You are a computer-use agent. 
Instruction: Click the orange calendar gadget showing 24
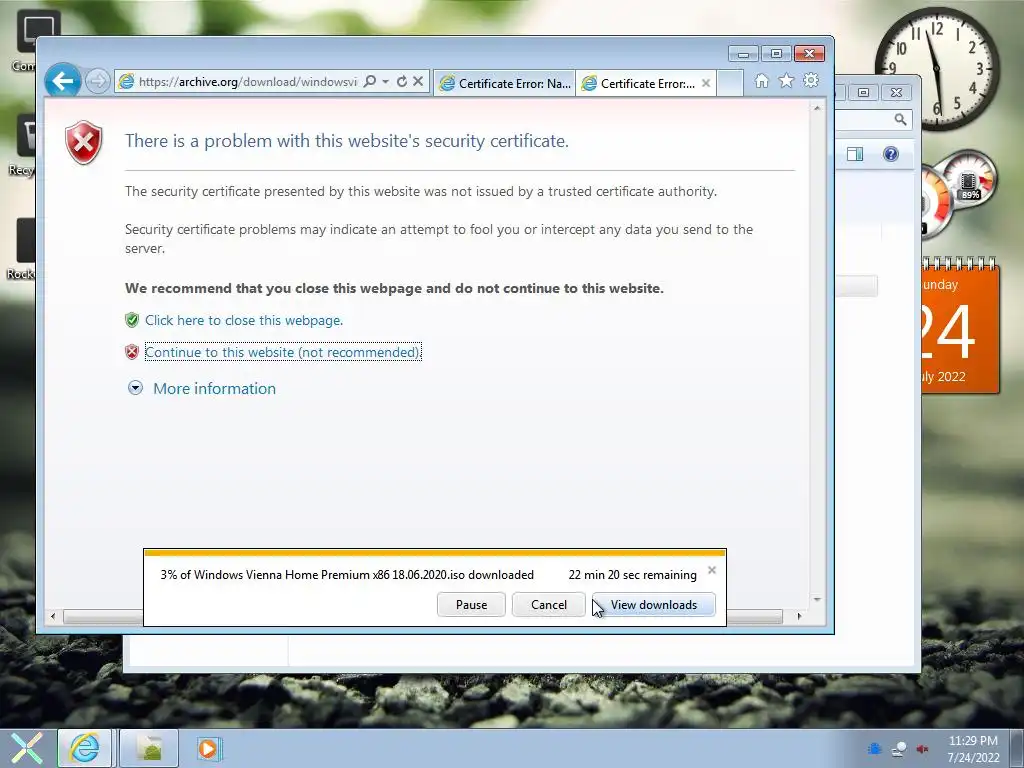(x=960, y=327)
